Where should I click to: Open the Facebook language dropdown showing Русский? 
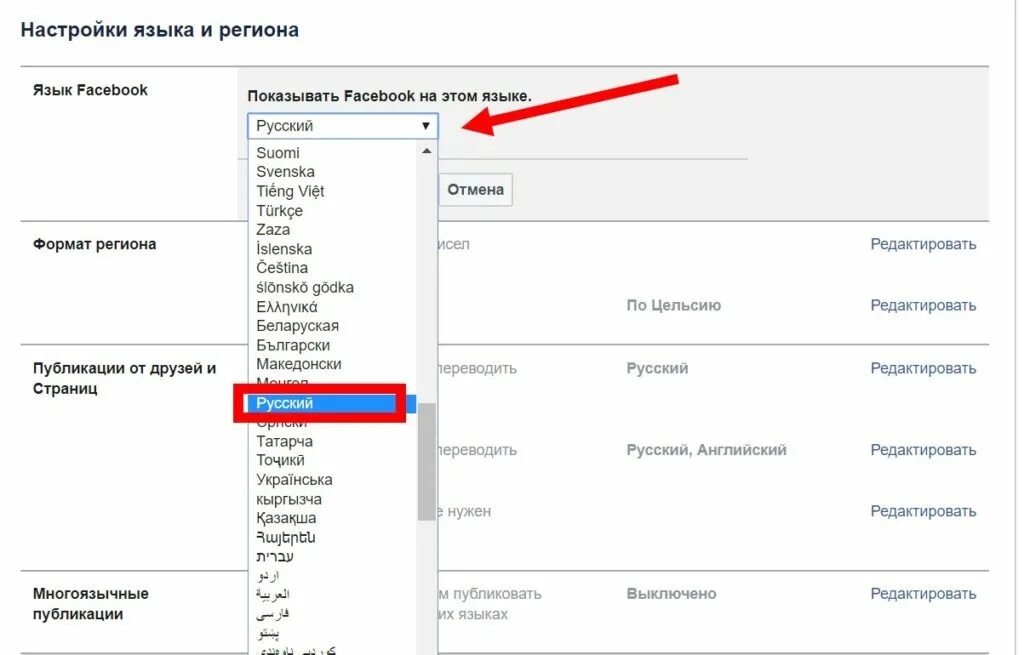pyautogui.click(x=342, y=126)
